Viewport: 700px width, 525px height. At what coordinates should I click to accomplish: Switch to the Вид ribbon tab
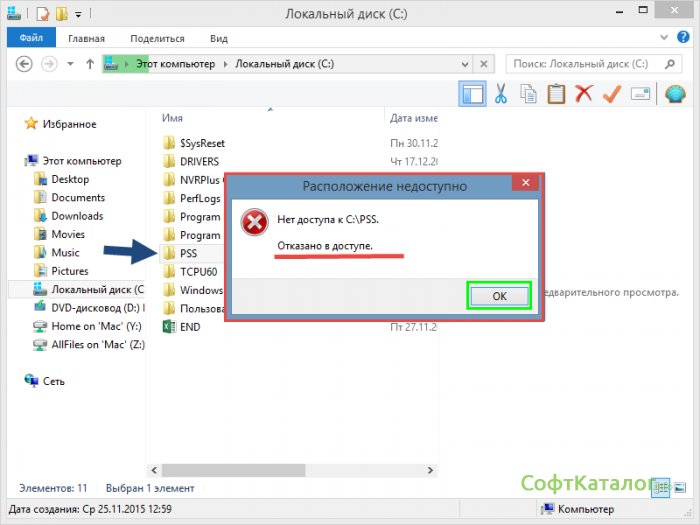(x=219, y=38)
